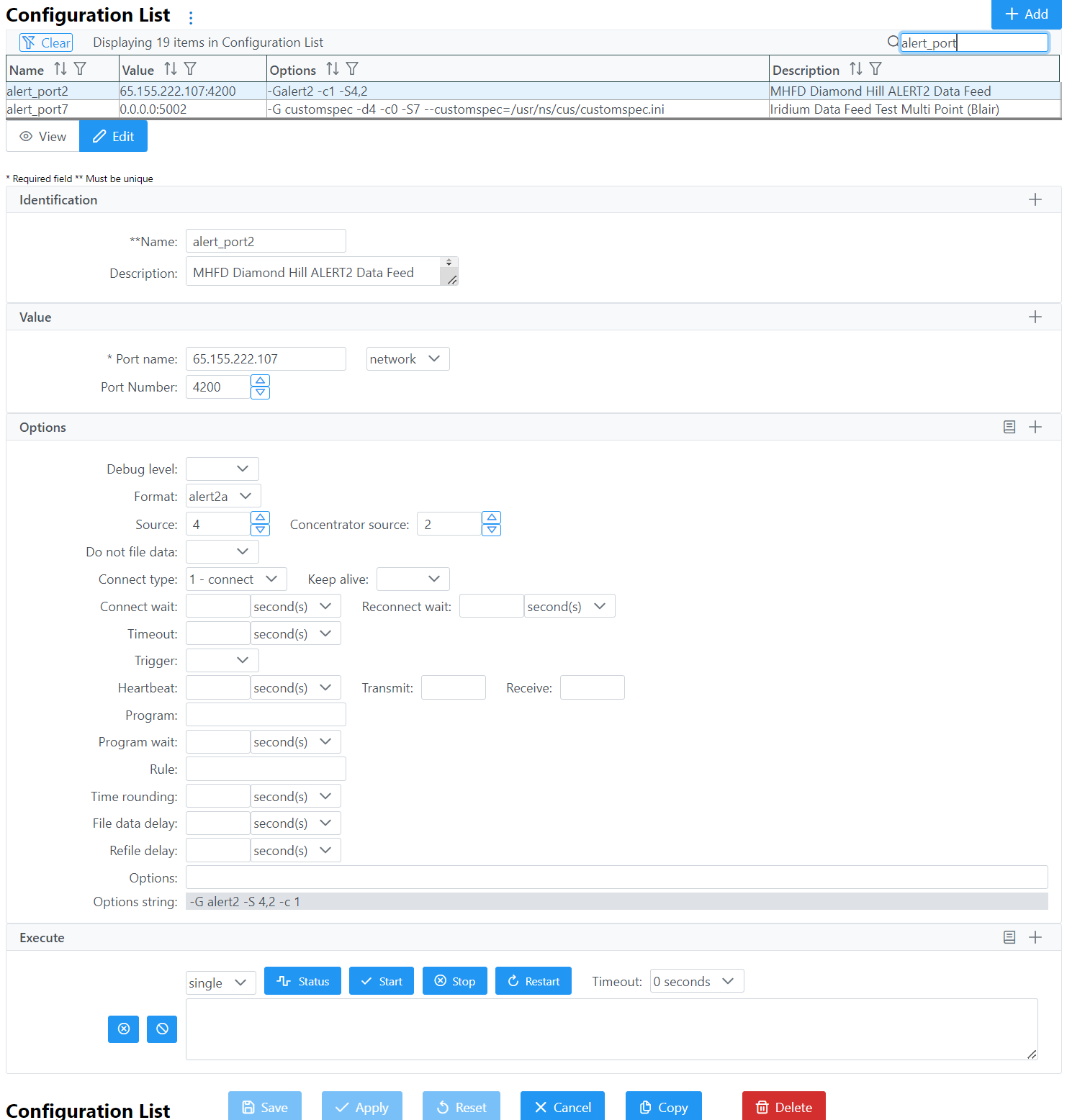Open the Configuration List three-dot menu
The image size is (1067, 1120).
pyautogui.click(x=191, y=18)
